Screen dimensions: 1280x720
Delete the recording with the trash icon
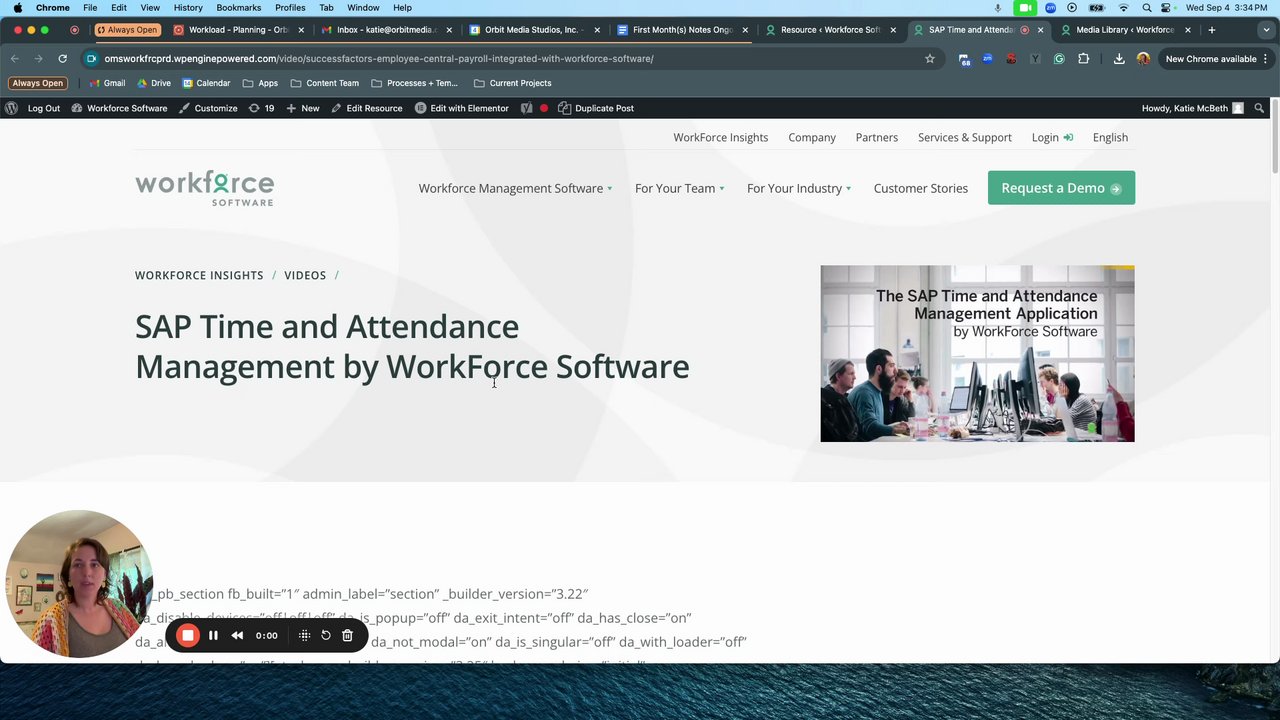pyautogui.click(x=347, y=635)
